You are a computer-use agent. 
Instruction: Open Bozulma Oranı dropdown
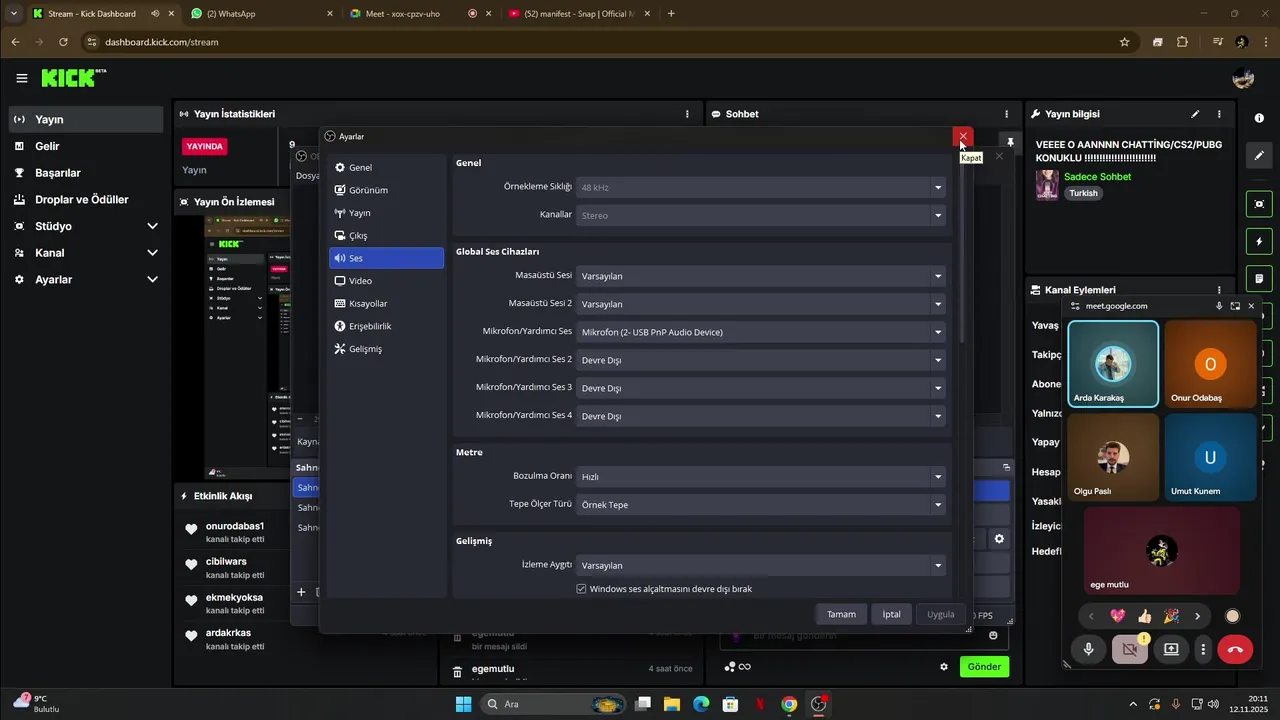pos(760,477)
